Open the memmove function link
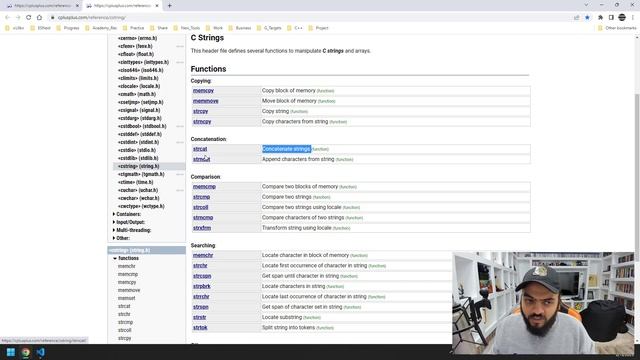This screenshot has width=640, height=360. pos(206,101)
